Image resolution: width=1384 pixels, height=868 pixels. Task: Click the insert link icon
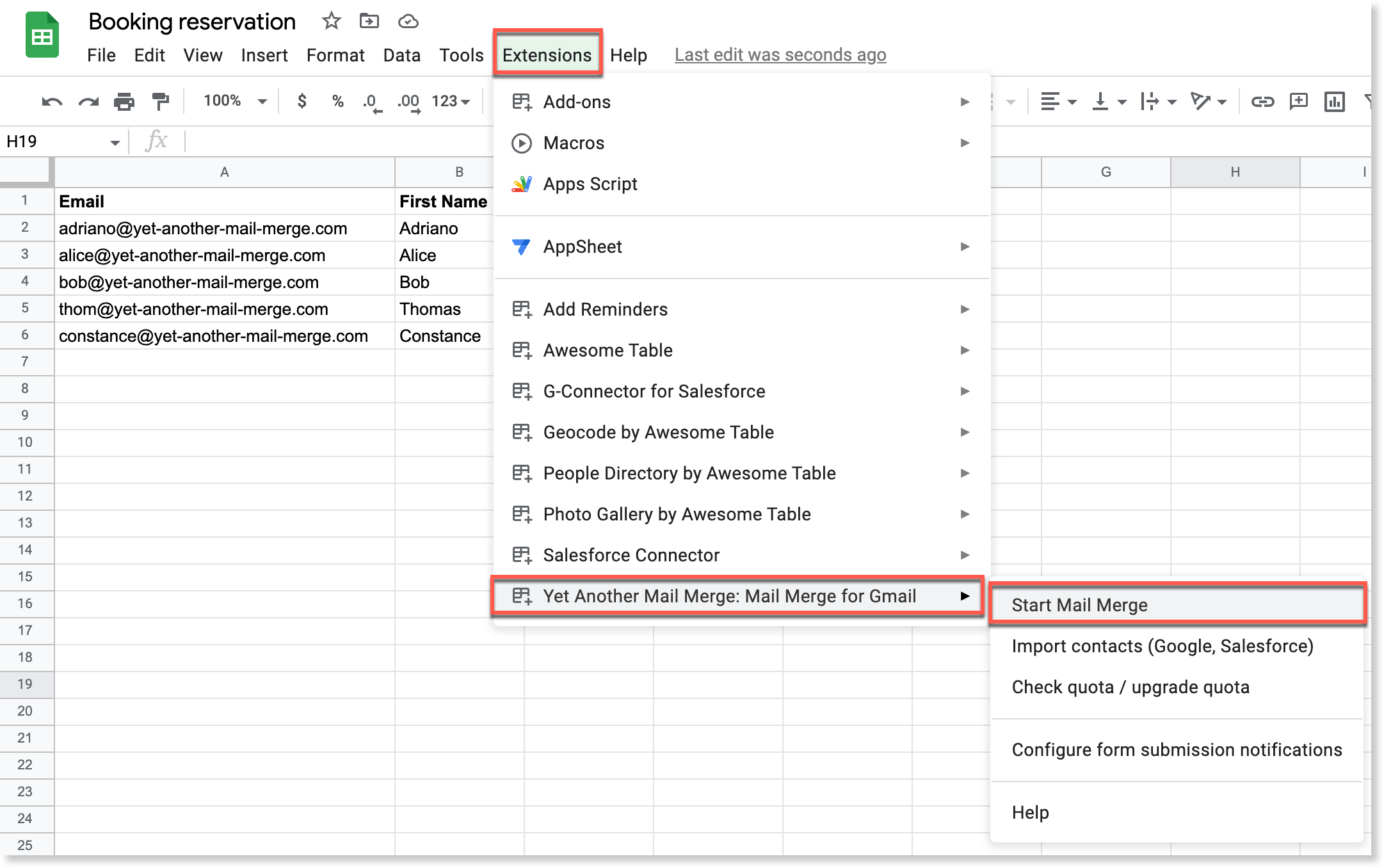point(1262,102)
